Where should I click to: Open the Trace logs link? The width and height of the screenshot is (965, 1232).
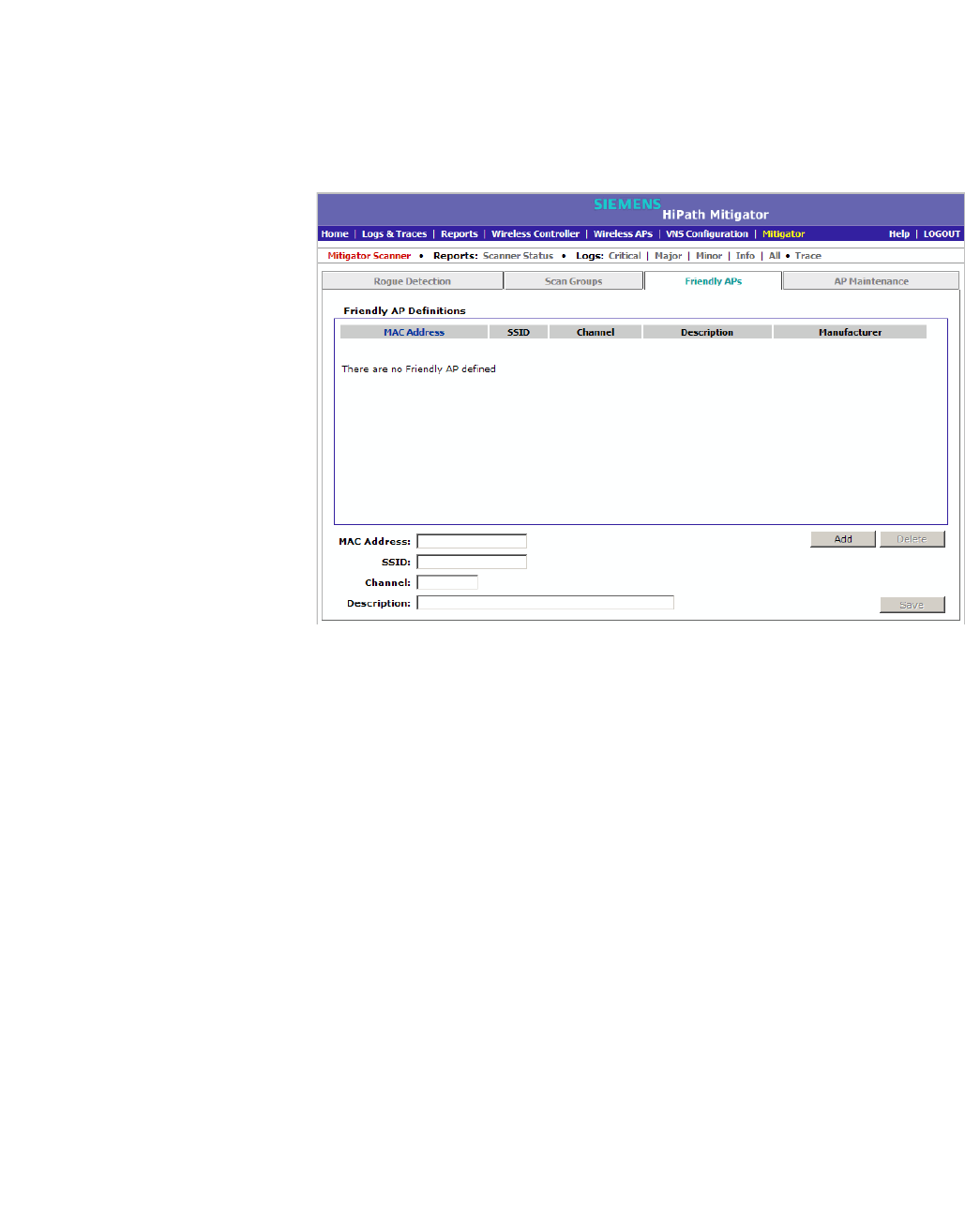coord(808,256)
